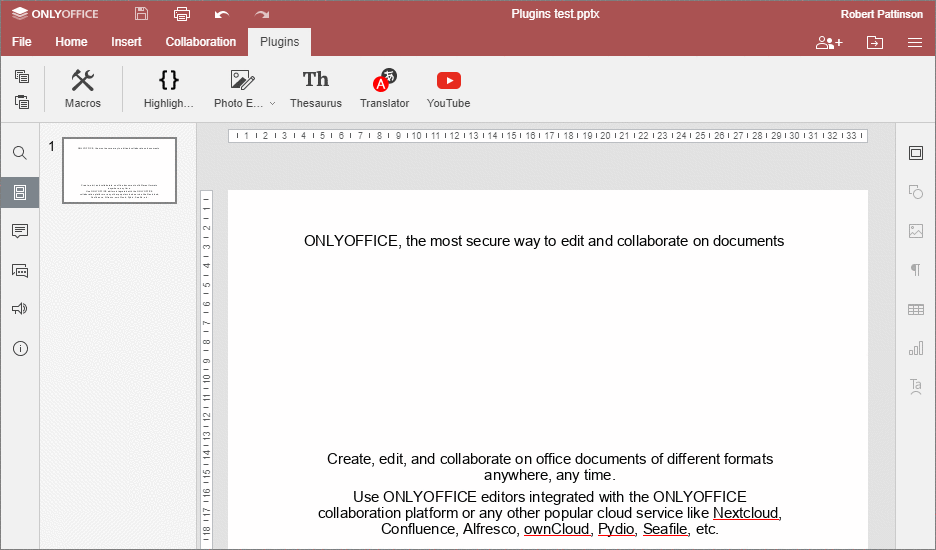Open Paragraph settings in right sidebar
The height and width of the screenshot is (550, 936).
916,270
